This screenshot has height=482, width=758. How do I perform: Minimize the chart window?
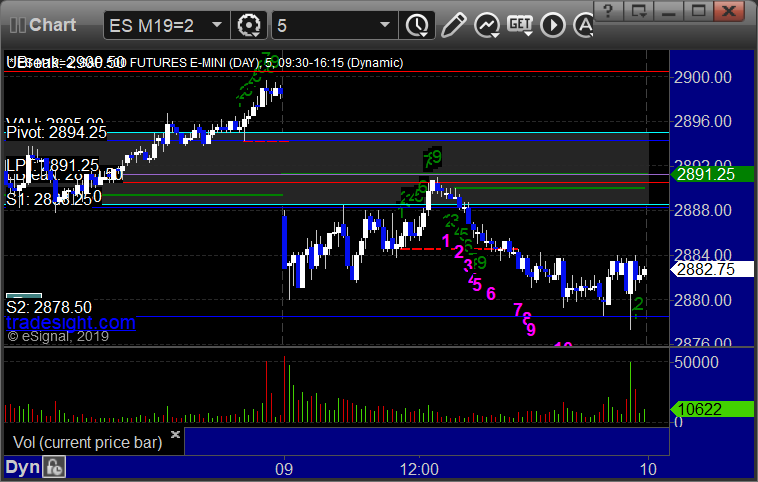pos(668,11)
